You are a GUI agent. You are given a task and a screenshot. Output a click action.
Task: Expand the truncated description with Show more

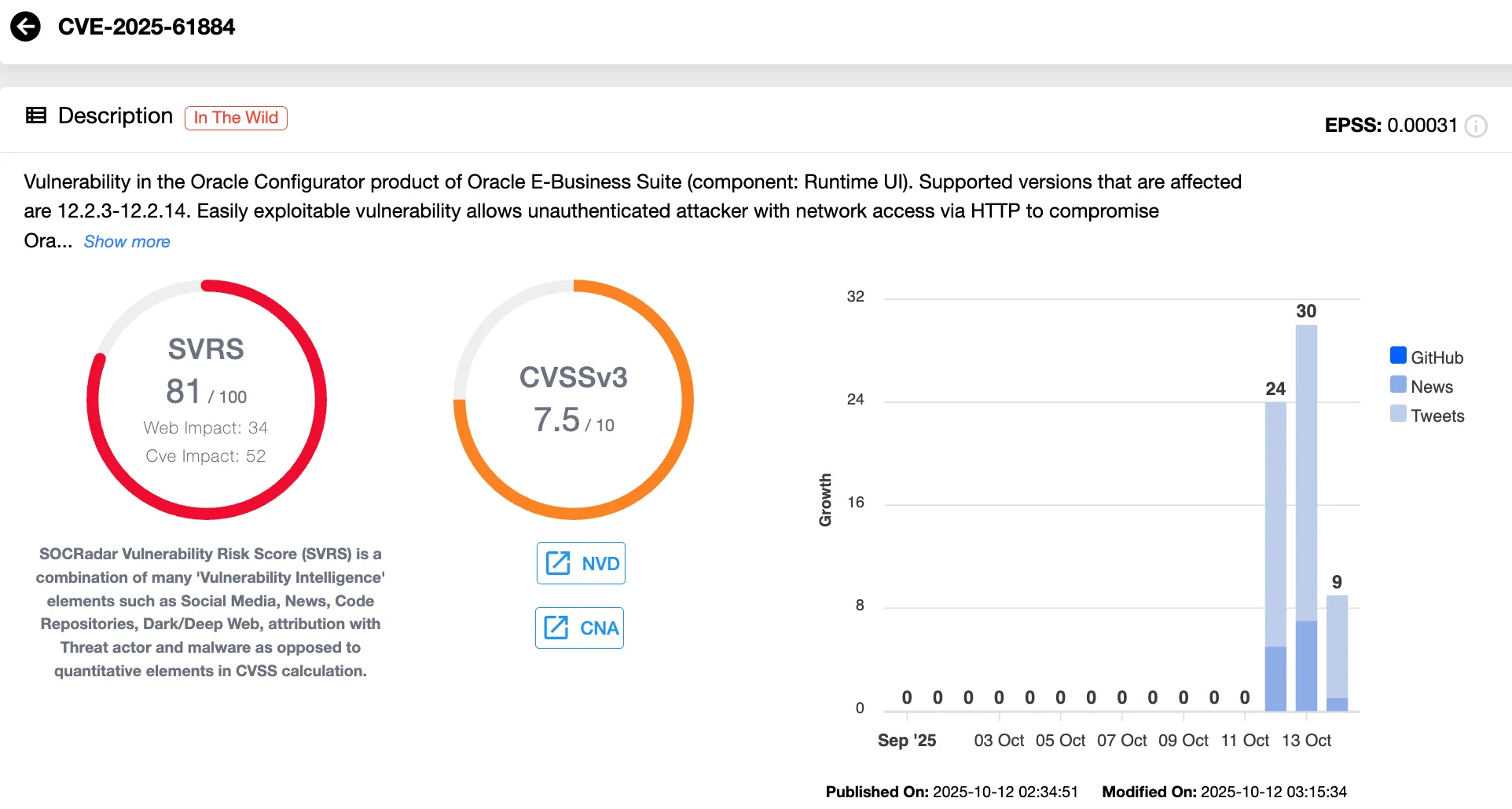click(127, 241)
